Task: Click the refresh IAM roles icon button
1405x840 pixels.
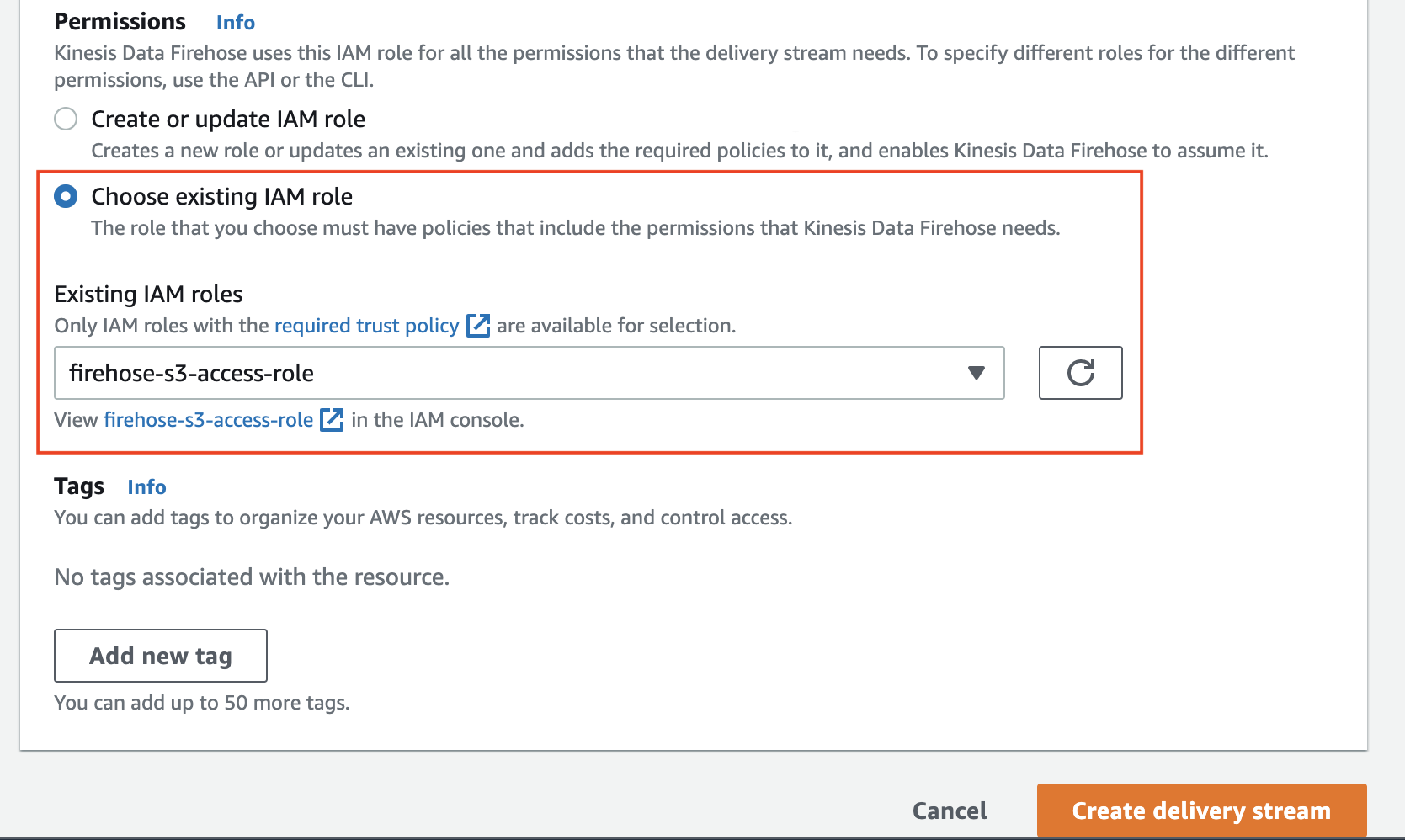Action: (x=1080, y=373)
